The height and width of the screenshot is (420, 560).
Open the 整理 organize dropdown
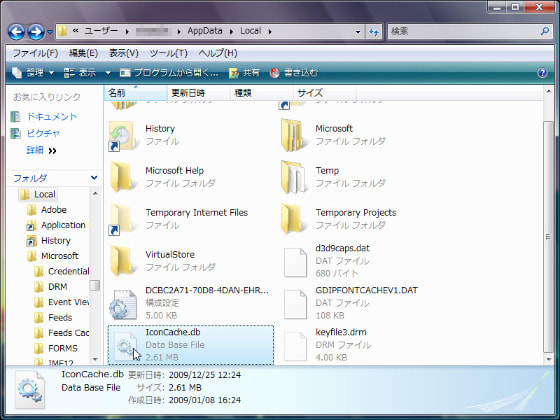(x=33, y=73)
